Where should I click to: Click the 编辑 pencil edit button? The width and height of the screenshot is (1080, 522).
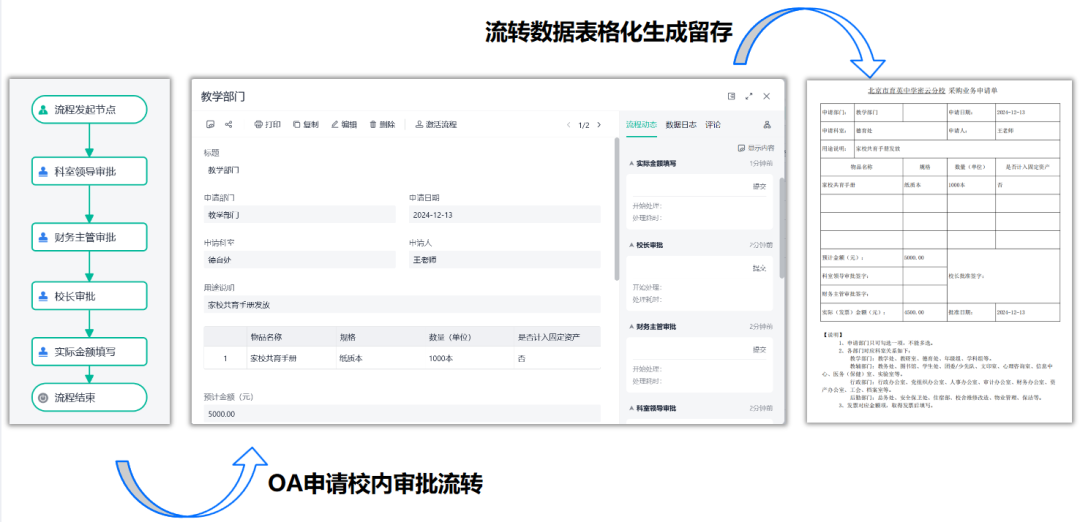pos(343,125)
